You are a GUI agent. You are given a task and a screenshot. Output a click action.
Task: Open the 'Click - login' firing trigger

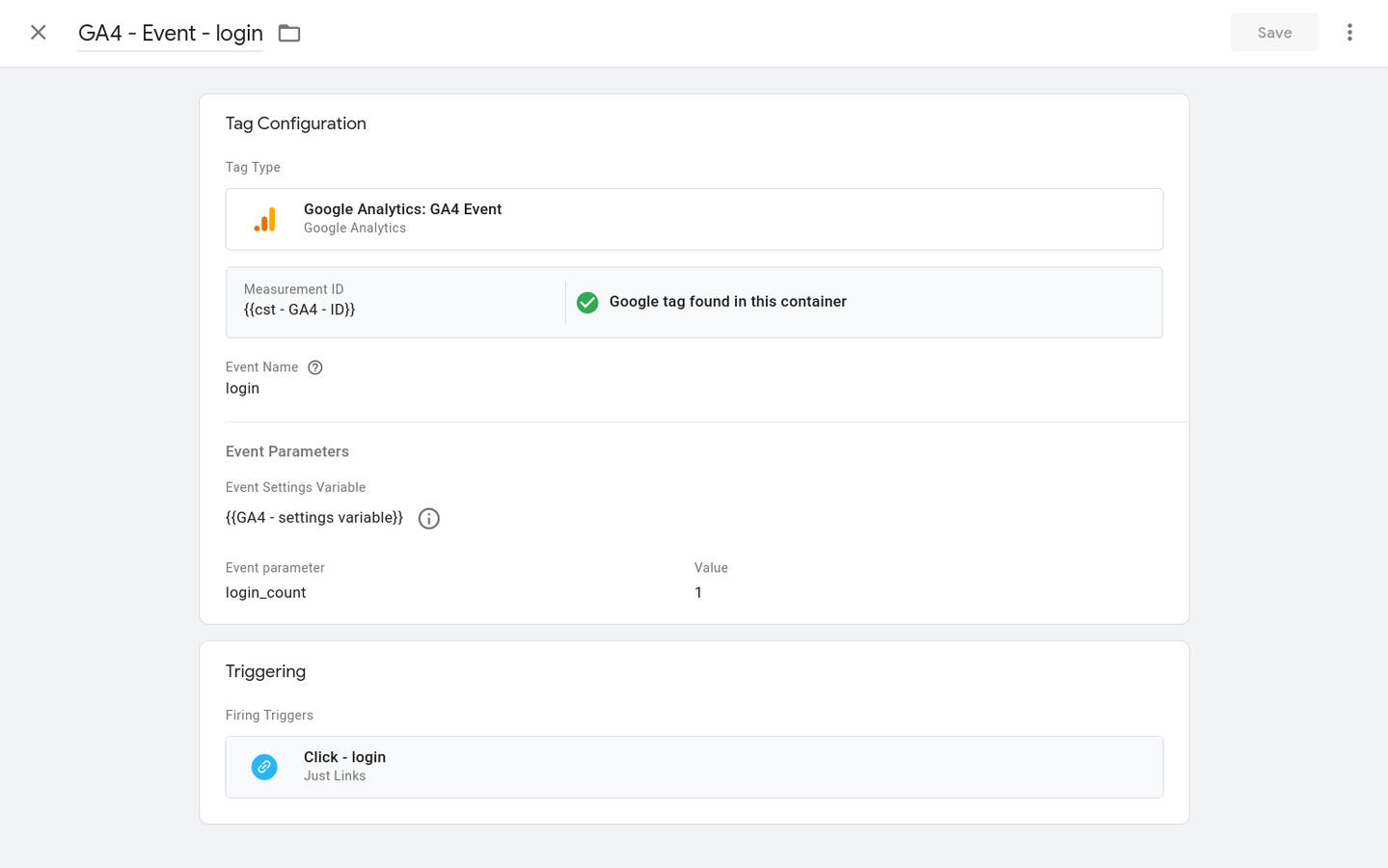(x=694, y=767)
